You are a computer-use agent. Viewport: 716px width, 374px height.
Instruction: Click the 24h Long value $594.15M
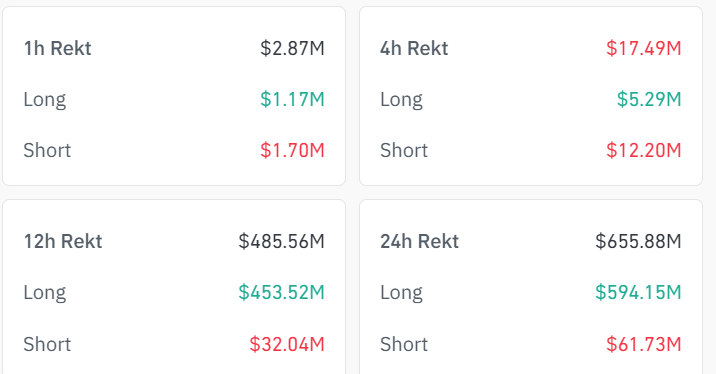pos(638,292)
